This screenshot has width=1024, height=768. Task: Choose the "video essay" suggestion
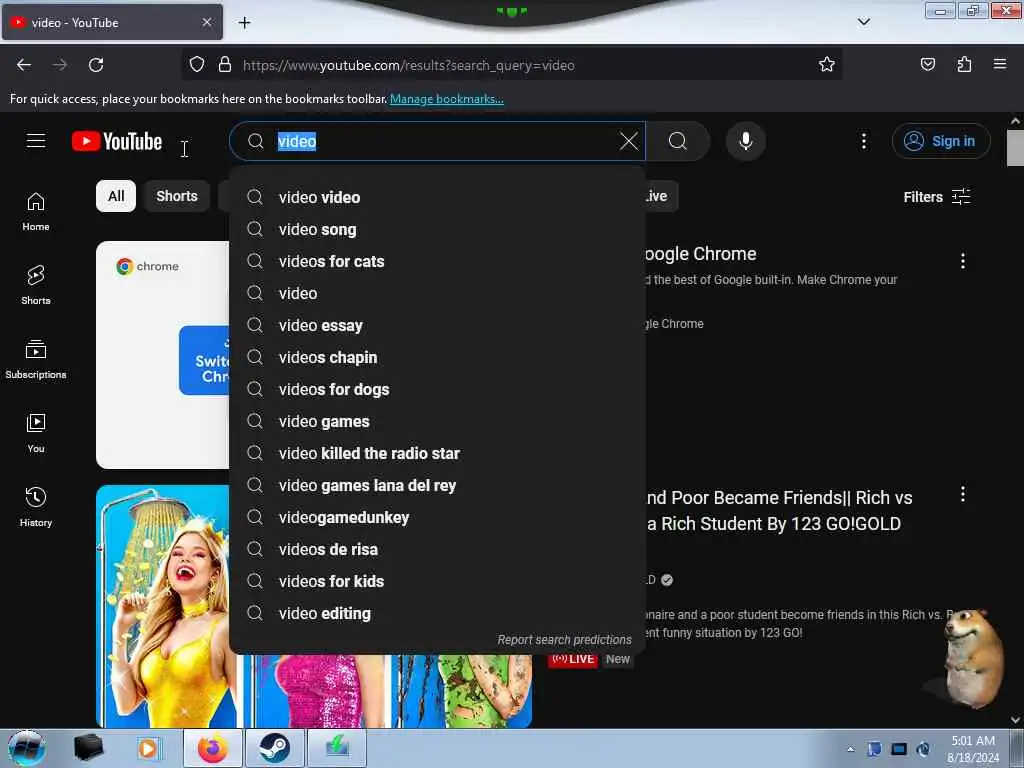point(437,325)
